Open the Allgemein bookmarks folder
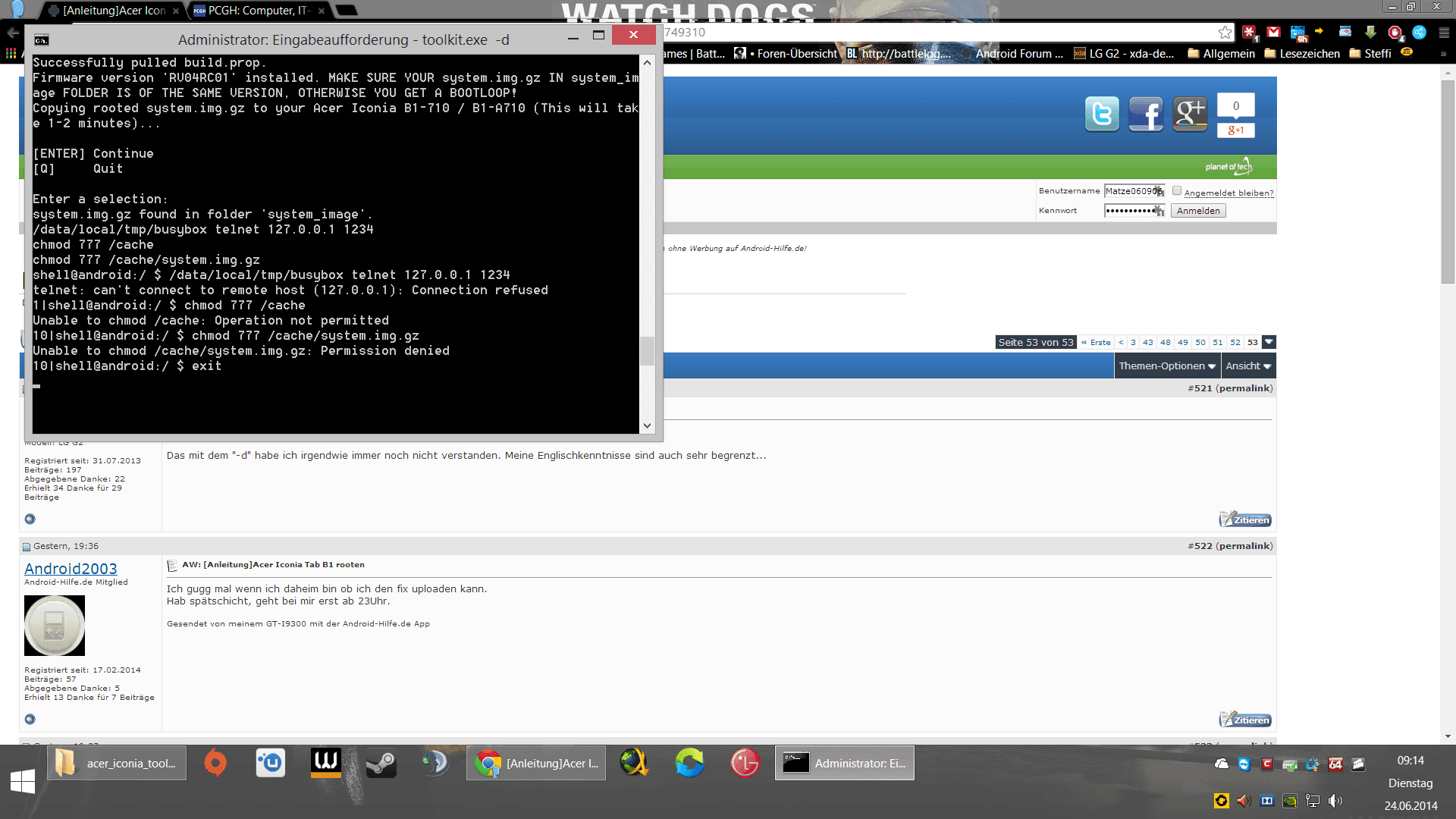The height and width of the screenshot is (819, 1456). pyautogui.click(x=1221, y=53)
